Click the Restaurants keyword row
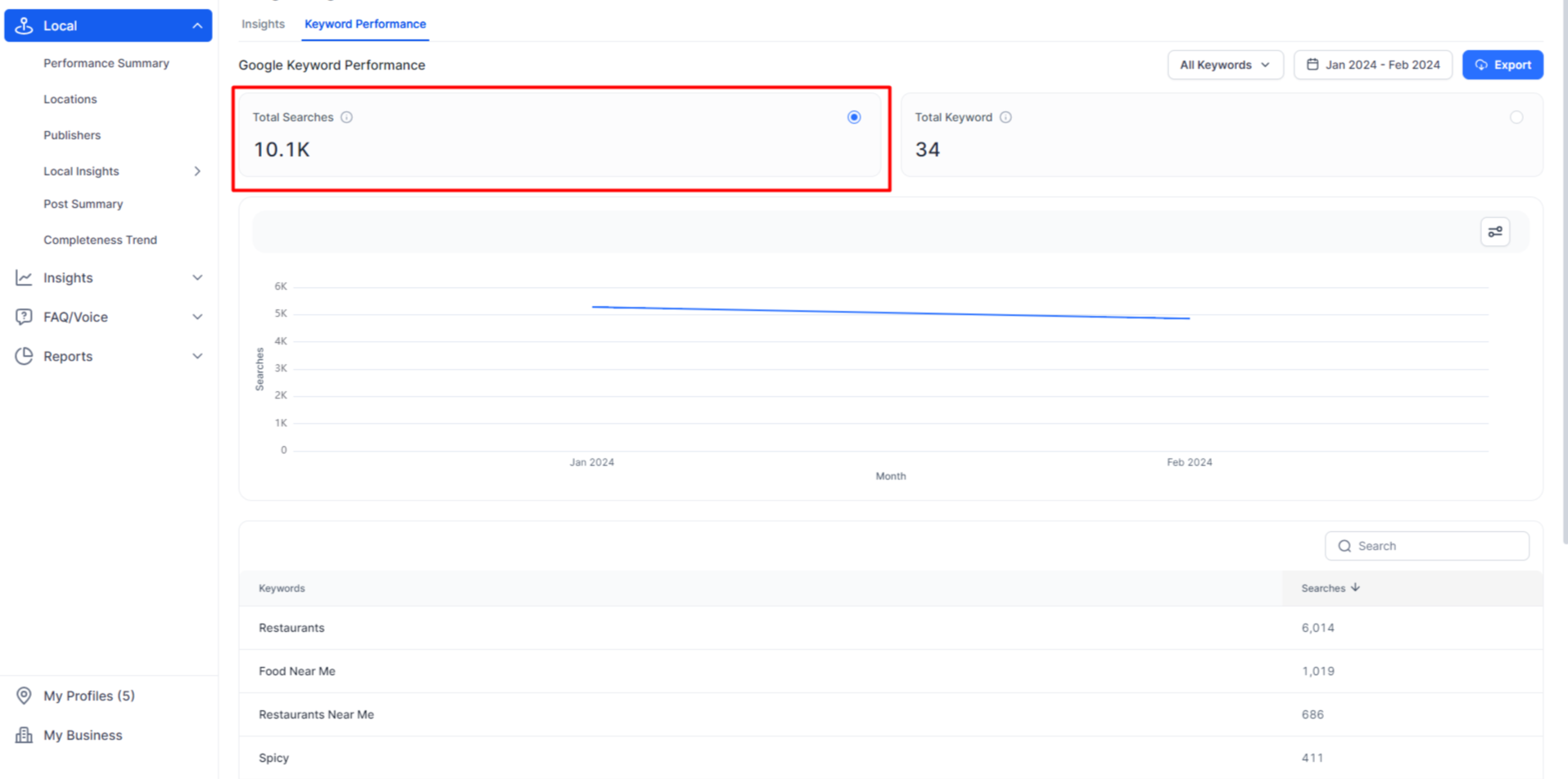 [x=891, y=628]
